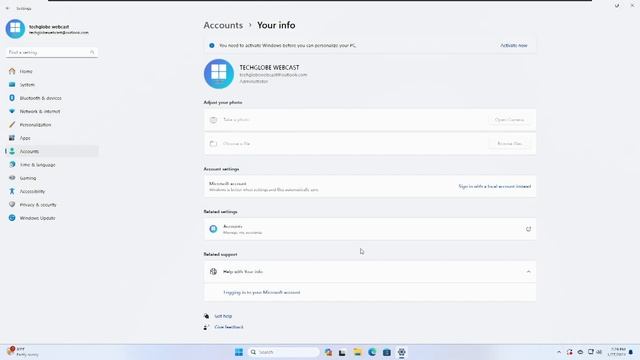This screenshot has width=640, height=360.
Task: Click the sidebar techglobe webcast profile
Action: (47, 29)
